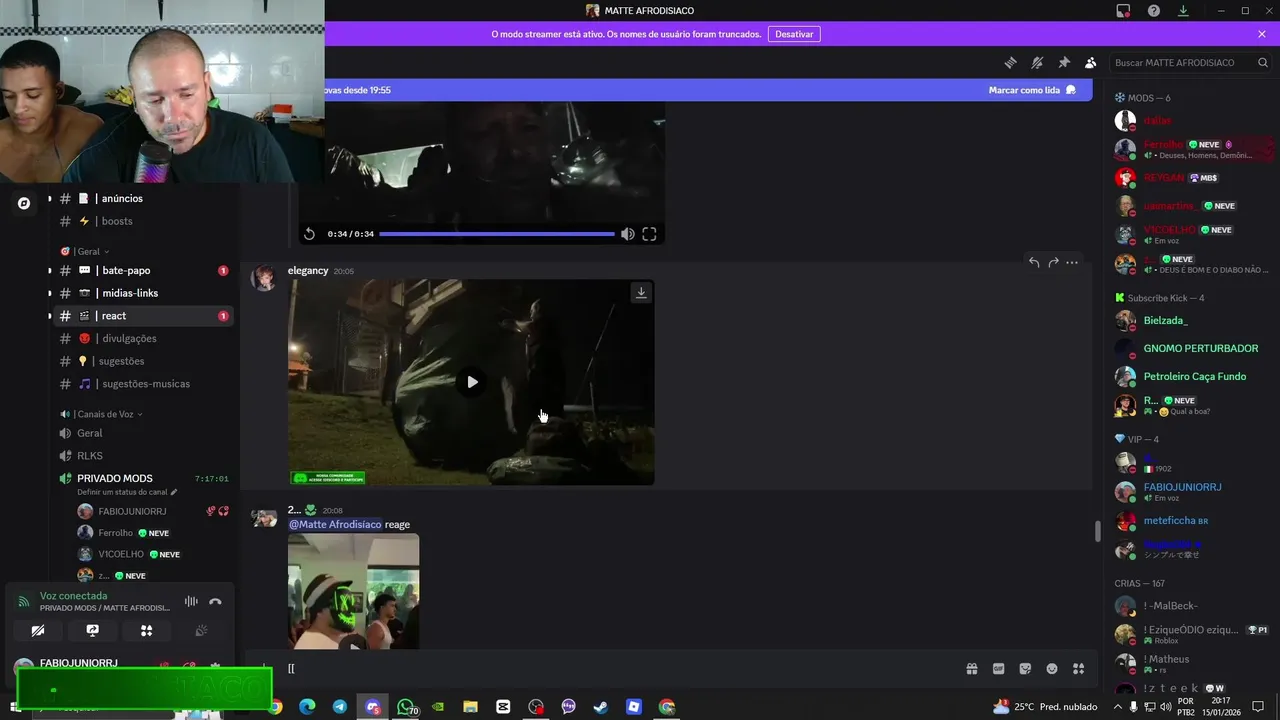Open elegancy's user profile name
Viewport: 1280px width, 720px height.
pos(308,270)
